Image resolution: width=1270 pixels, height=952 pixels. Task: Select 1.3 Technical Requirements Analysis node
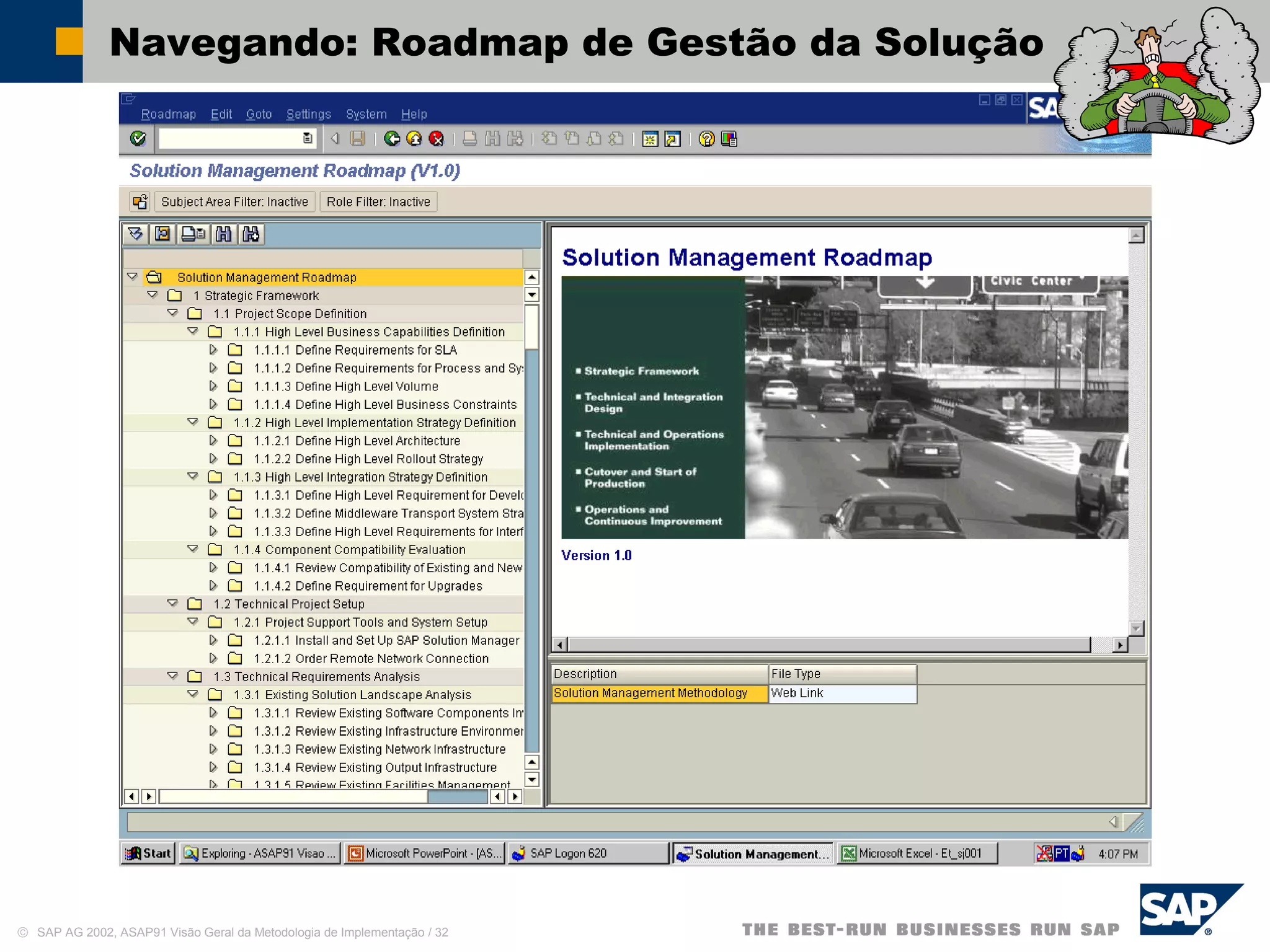pos(316,677)
